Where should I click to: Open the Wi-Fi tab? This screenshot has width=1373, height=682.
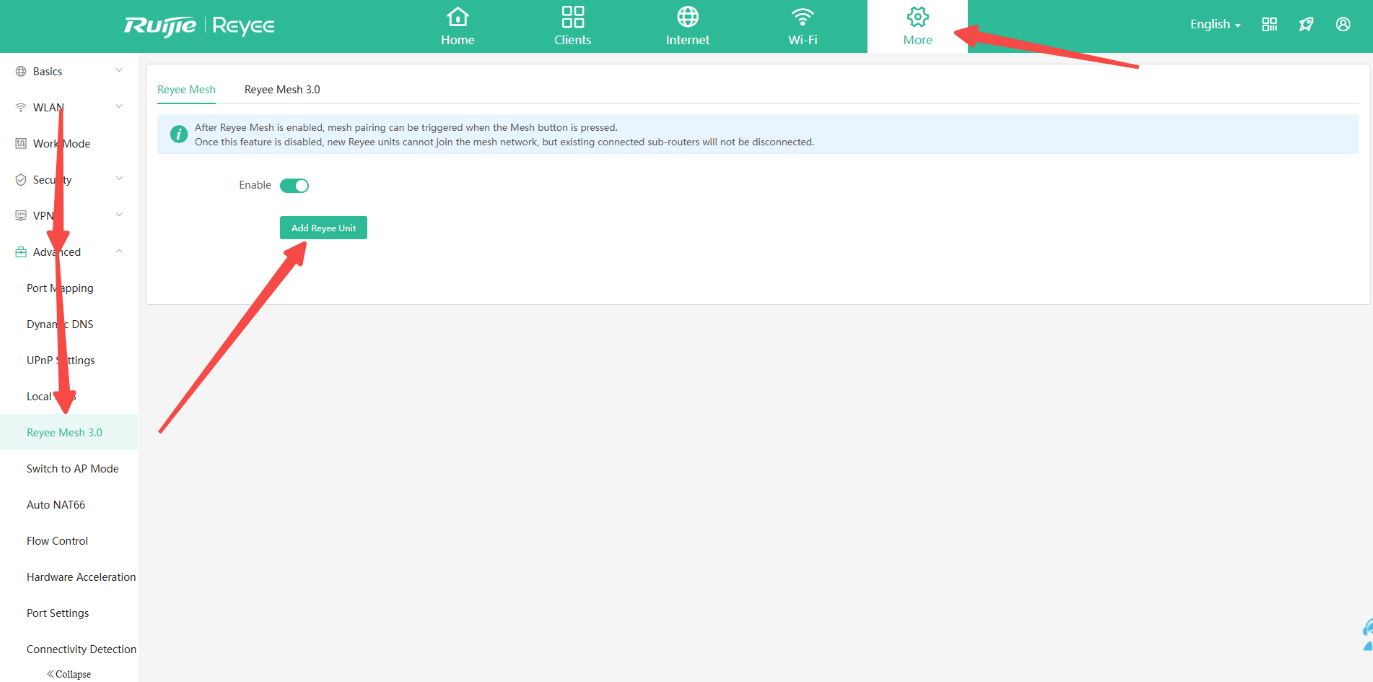[803, 26]
